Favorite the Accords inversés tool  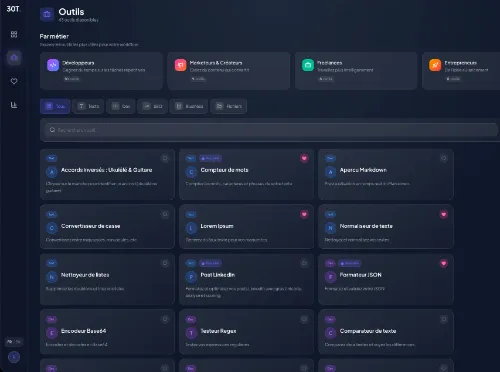[165, 158]
